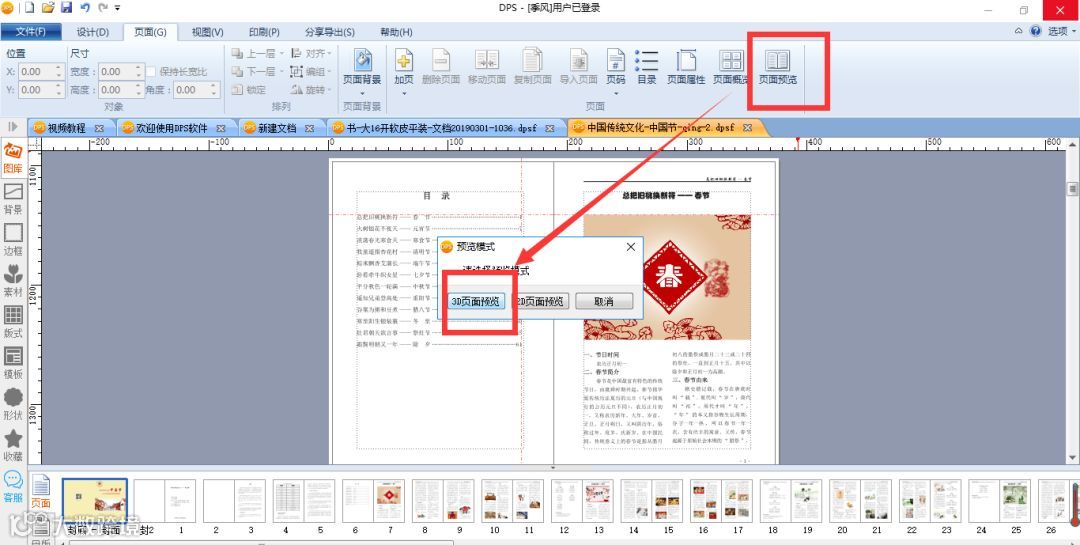Expand the 页面背景 dropdown arrow
This screenshot has width=1080, height=545.
point(362,93)
